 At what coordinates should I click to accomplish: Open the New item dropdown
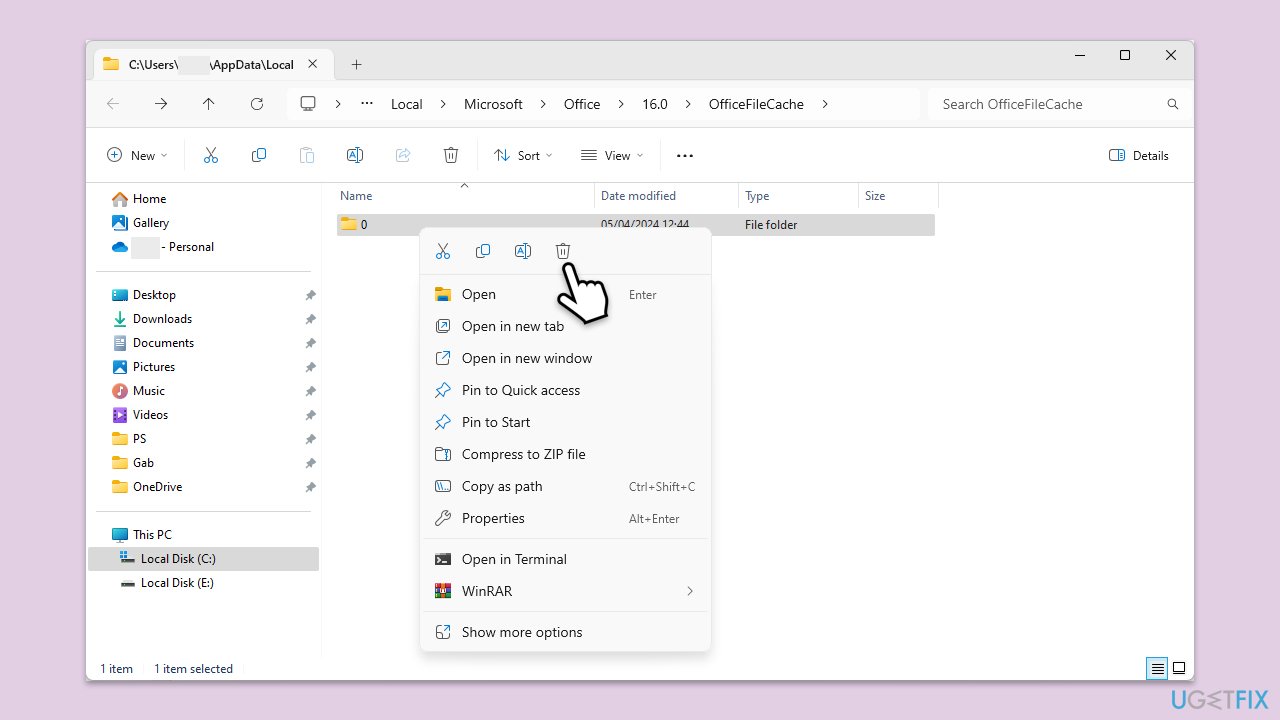point(137,155)
